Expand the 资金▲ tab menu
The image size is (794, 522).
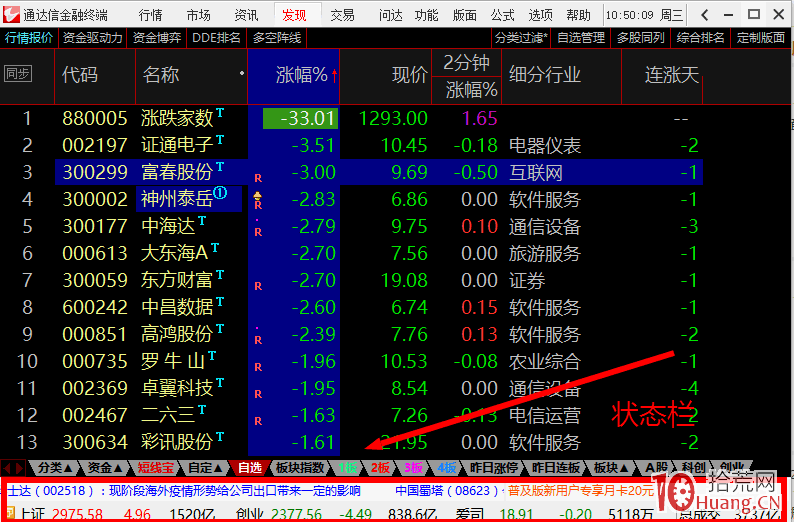coord(104,467)
